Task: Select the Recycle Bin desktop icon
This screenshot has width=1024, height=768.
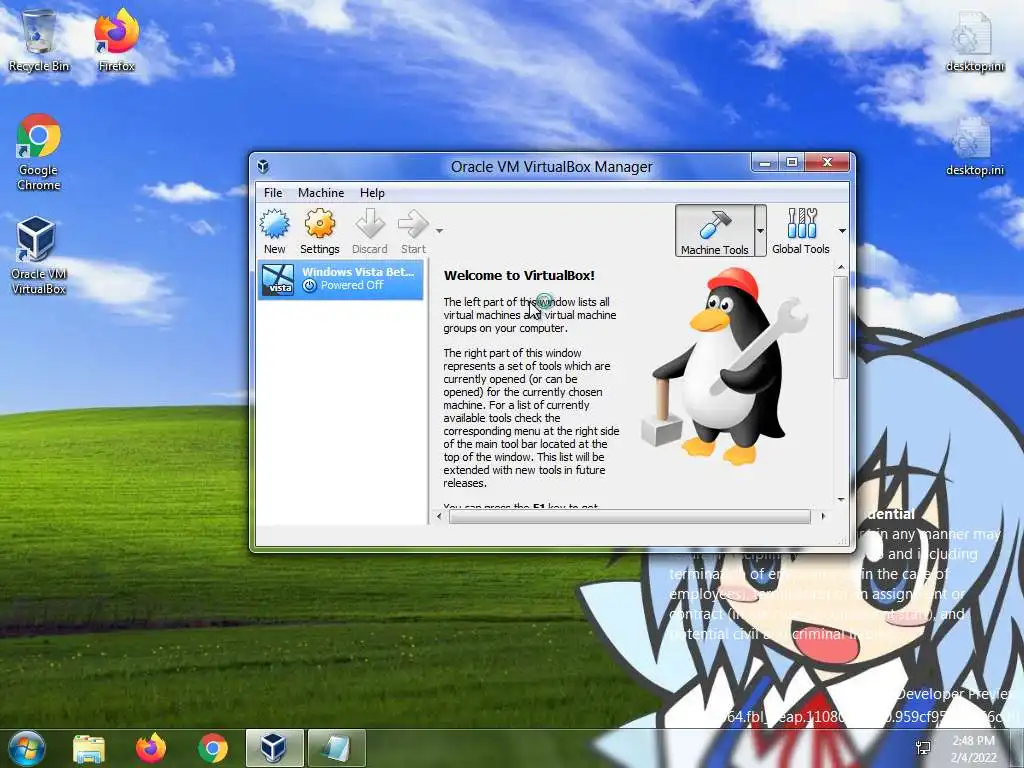Action: 39,40
